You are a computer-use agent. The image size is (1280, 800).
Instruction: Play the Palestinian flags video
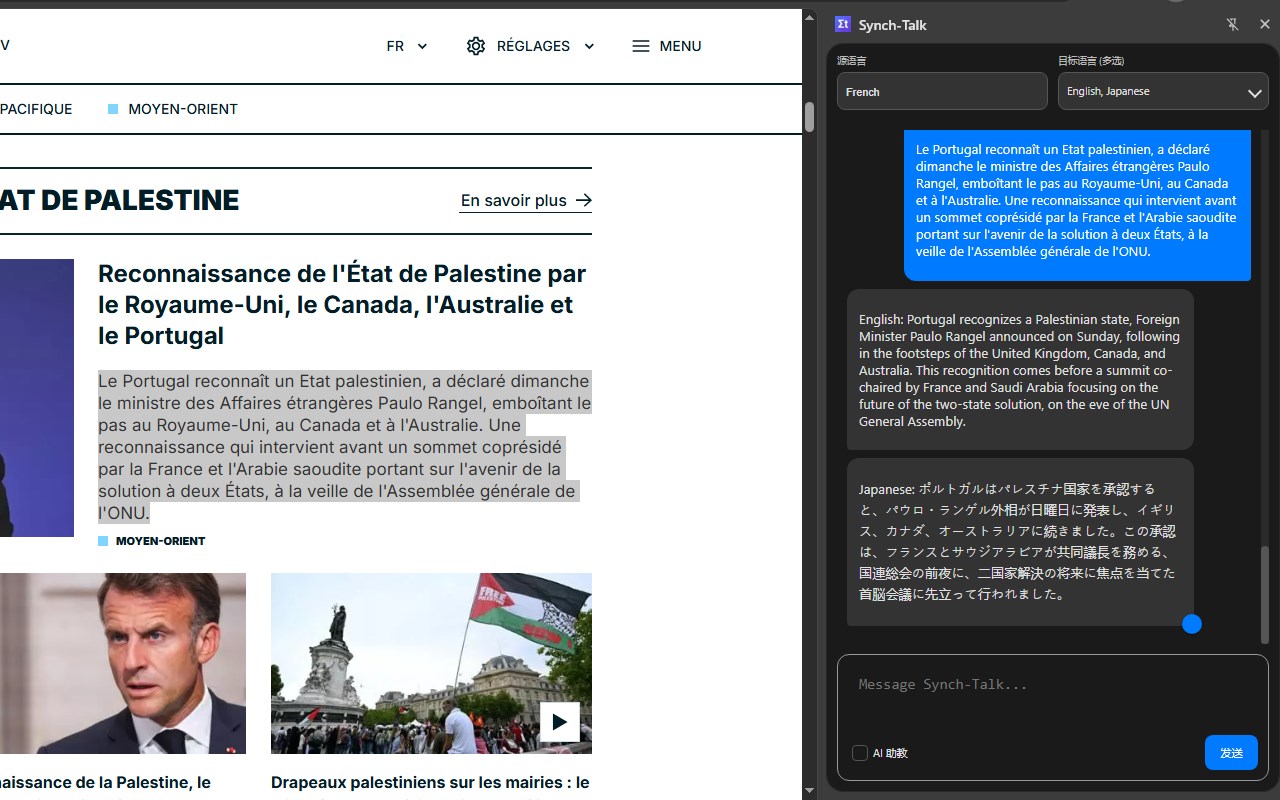point(560,722)
